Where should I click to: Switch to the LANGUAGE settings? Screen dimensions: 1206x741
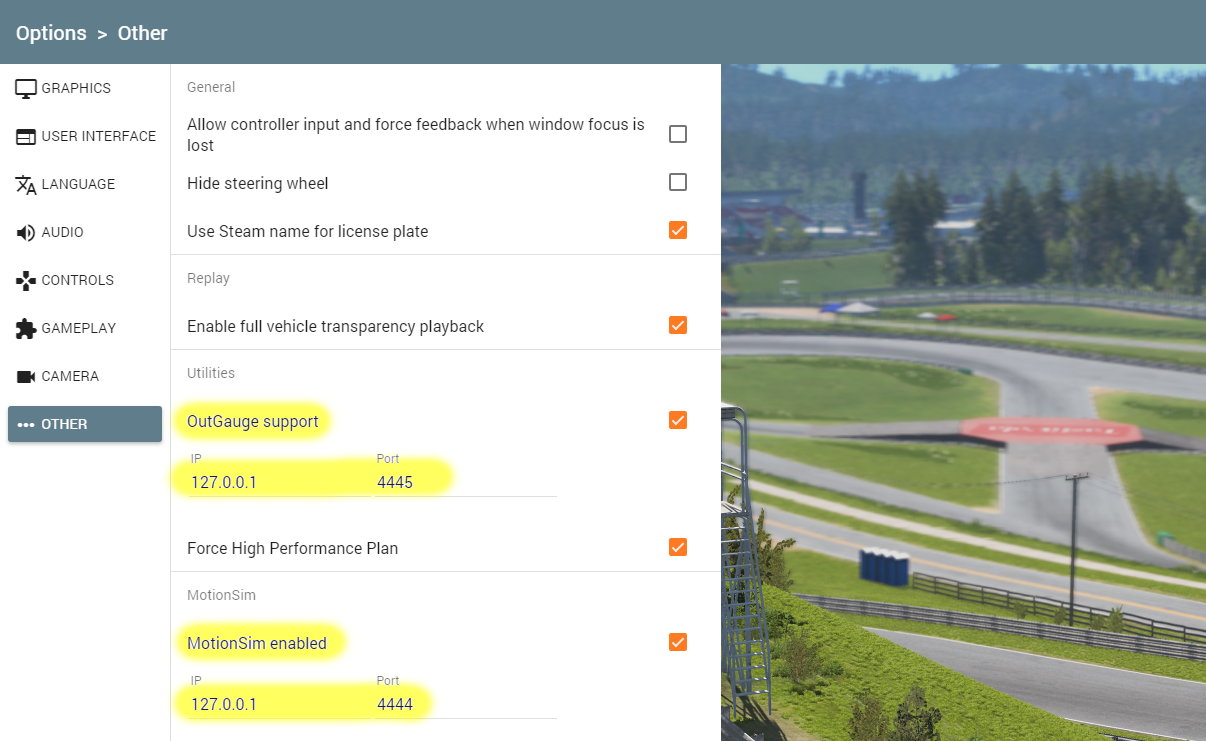coord(85,184)
